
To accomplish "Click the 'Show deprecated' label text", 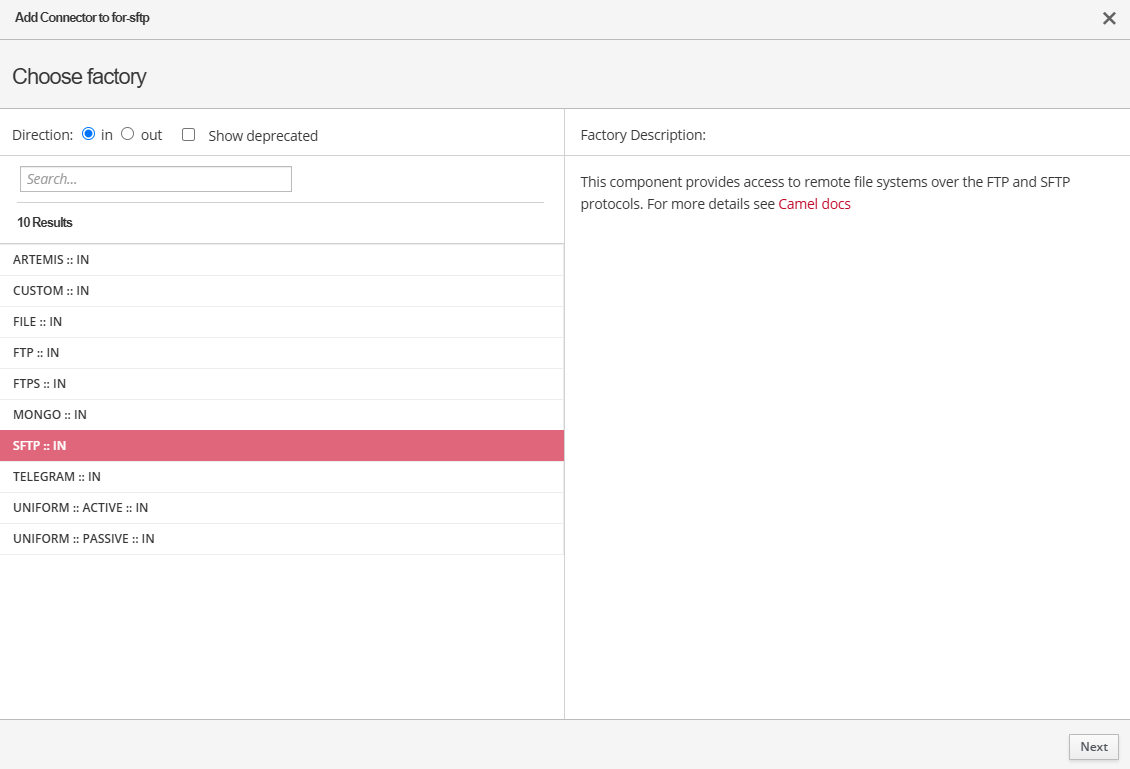I will [263, 136].
